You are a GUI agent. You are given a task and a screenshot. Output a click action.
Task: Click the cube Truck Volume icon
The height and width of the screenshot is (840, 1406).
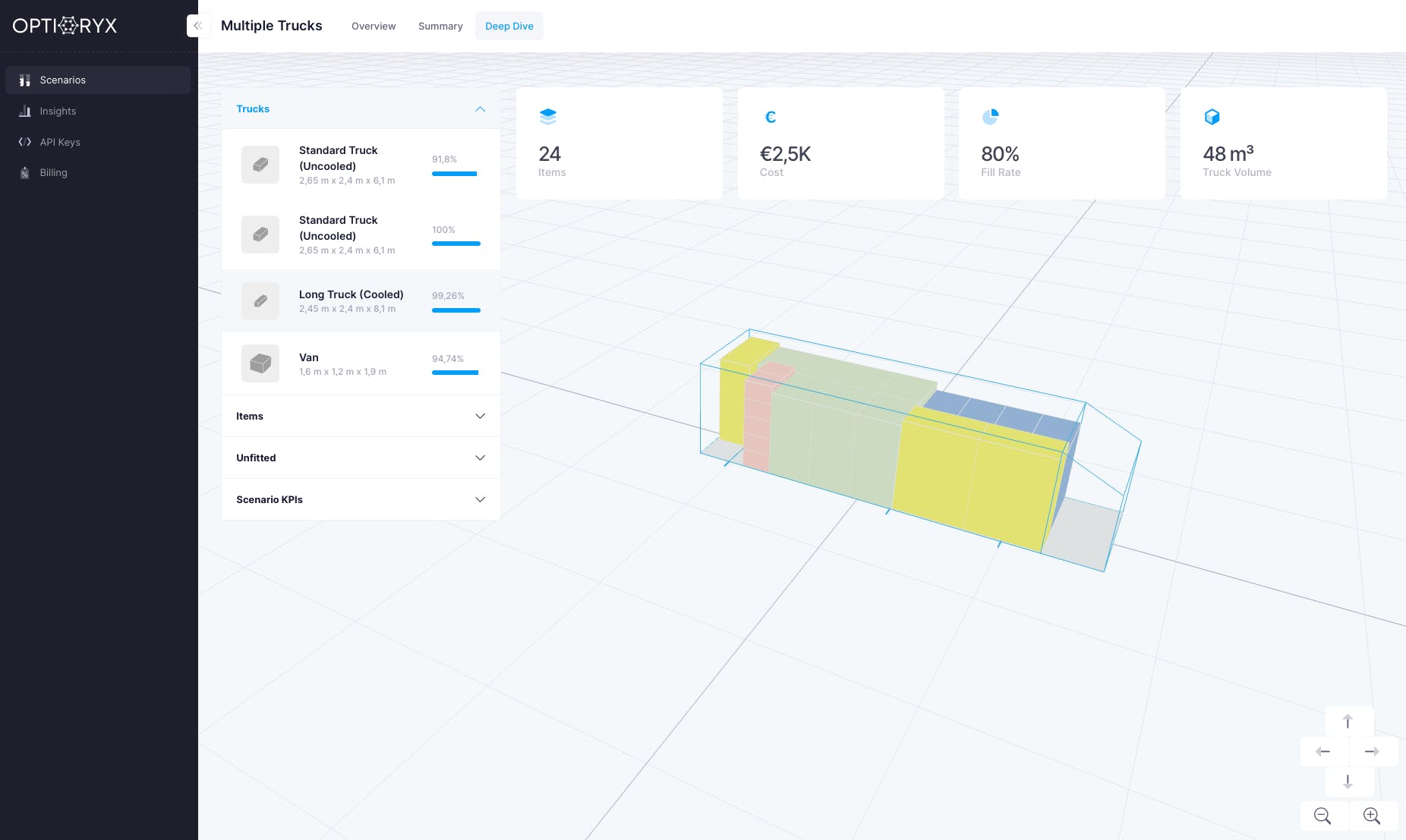[1212, 117]
